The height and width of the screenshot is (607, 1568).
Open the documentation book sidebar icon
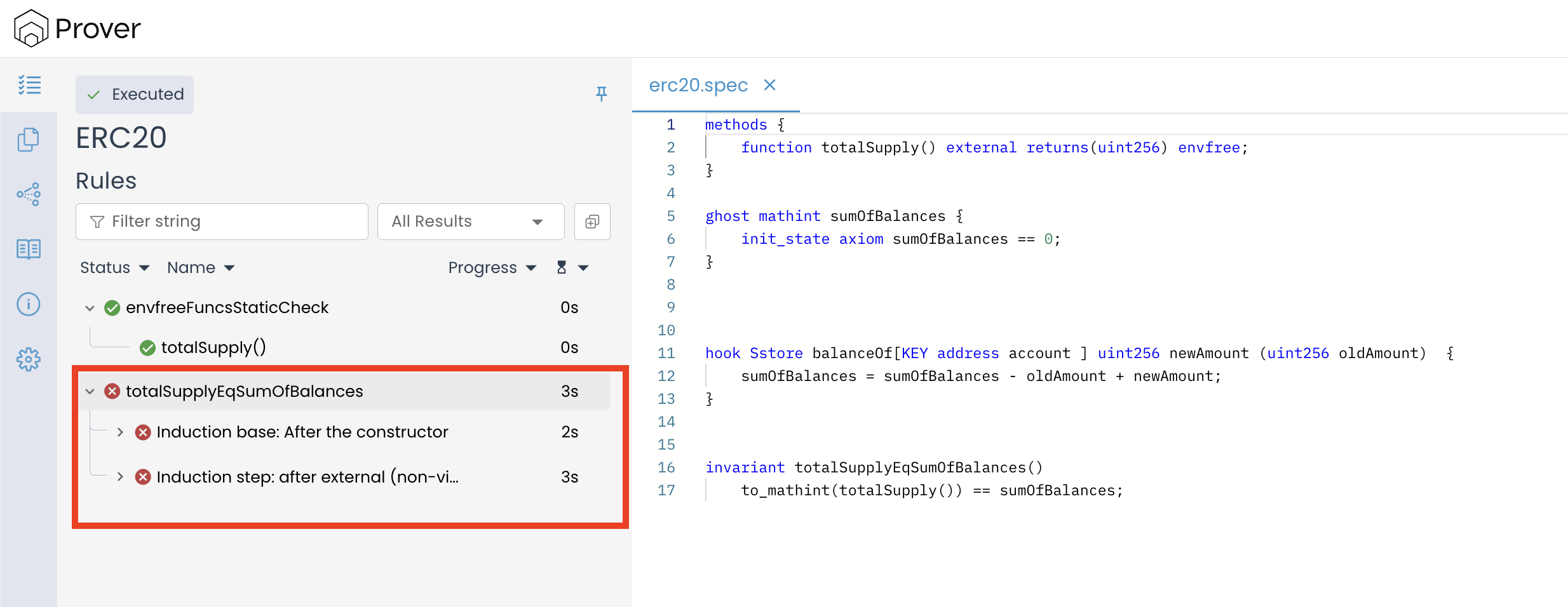coord(29,249)
